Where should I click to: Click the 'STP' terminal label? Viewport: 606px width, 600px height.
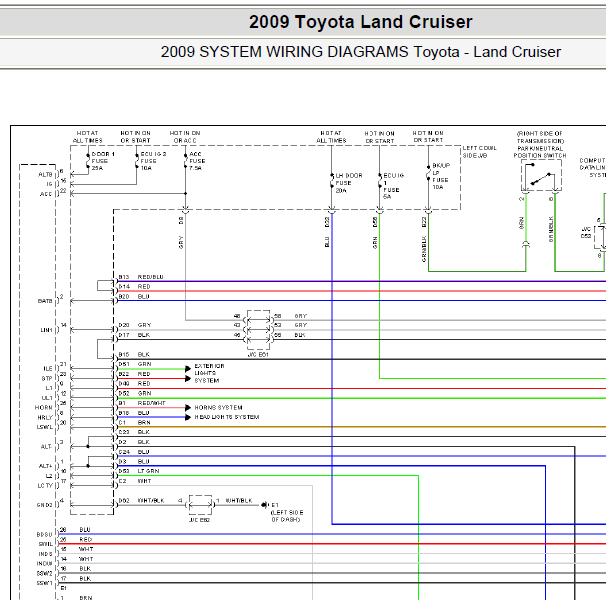[x=47, y=378]
